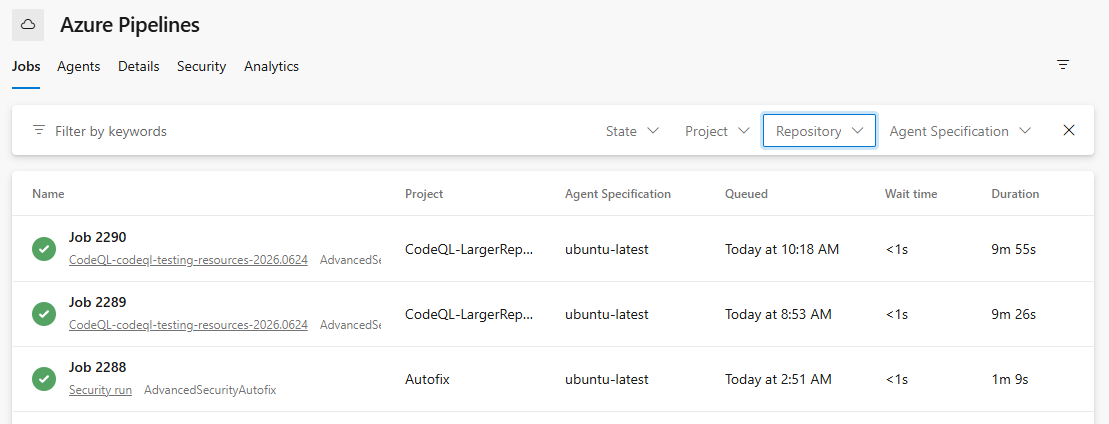Click Job 2290's CodeQL-LargerRep project cell
1109x424 pixels.
coord(468,248)
